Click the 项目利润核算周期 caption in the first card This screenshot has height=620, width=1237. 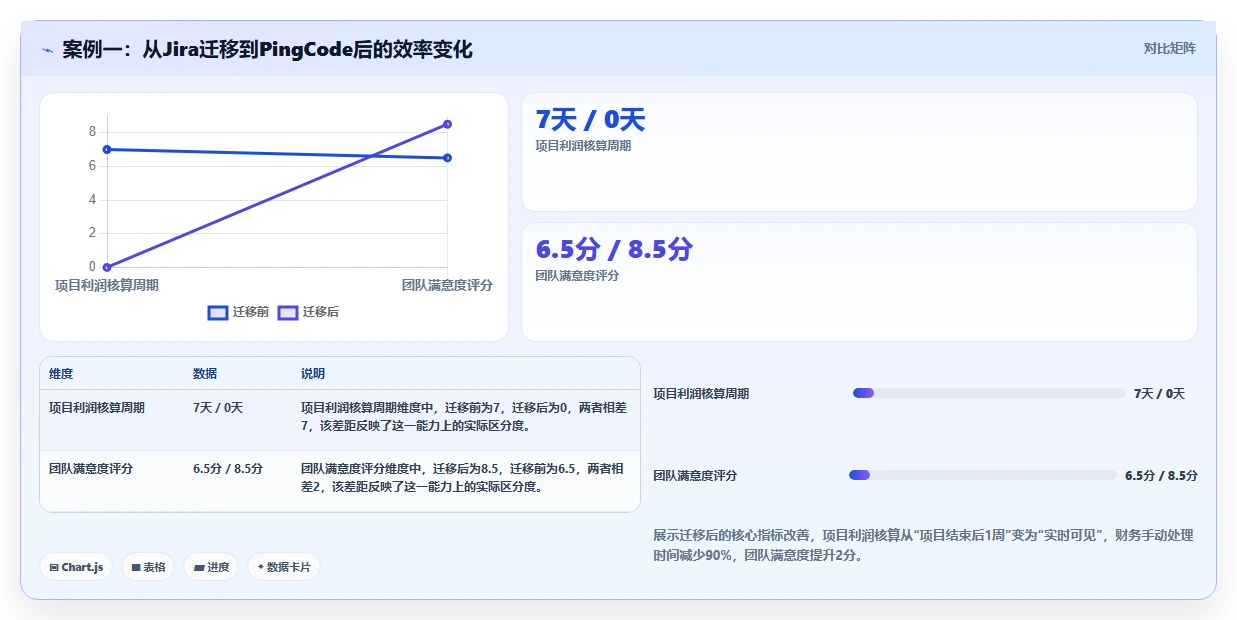tap(583, 146)
